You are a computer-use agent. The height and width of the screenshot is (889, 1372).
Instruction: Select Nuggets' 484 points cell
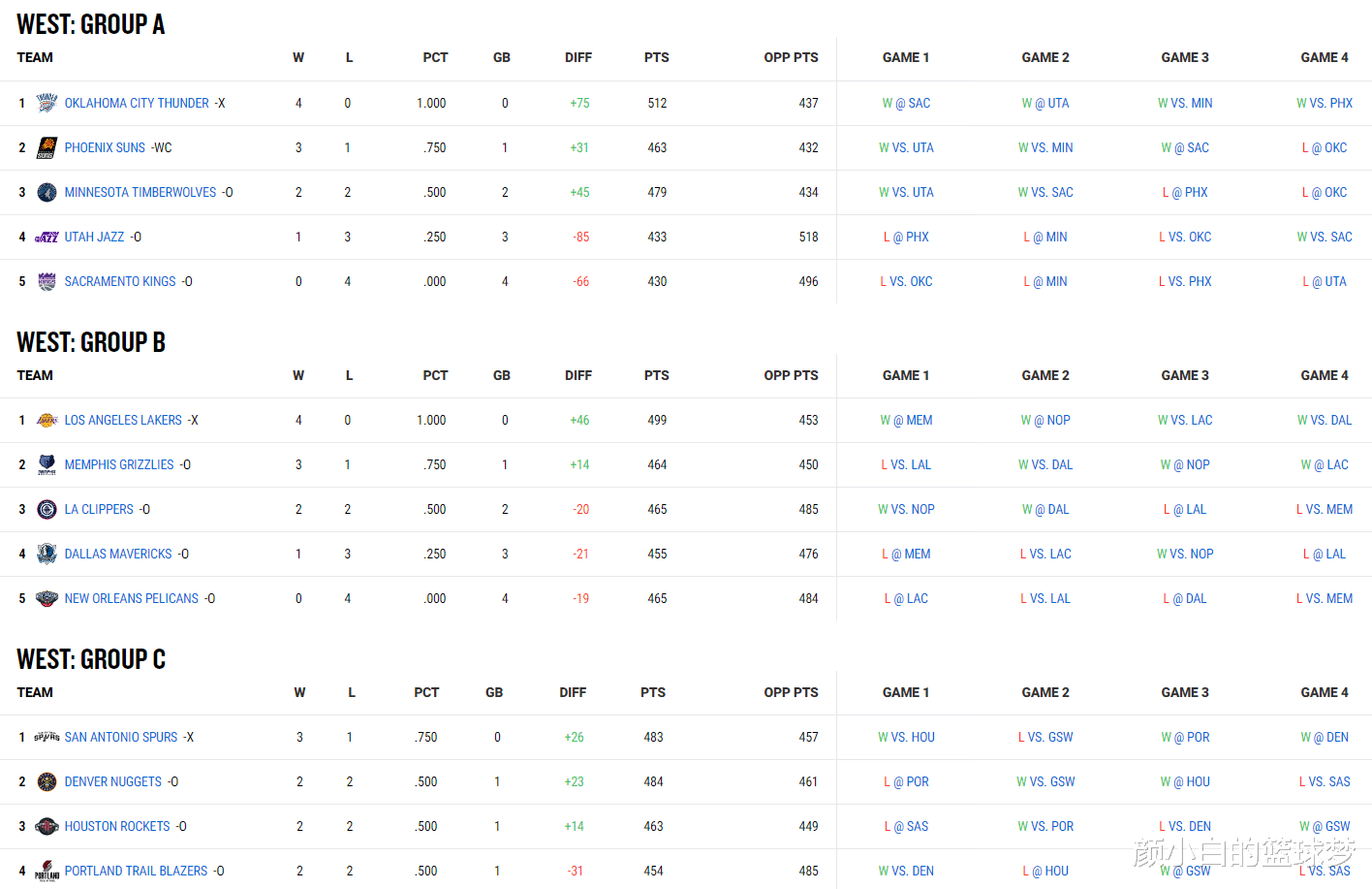click(653, 781)
